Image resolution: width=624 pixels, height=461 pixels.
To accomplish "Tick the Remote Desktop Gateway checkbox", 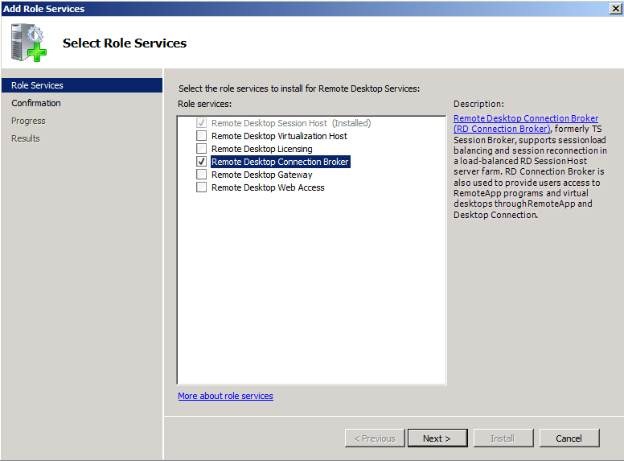I will (x=202, y=174).
